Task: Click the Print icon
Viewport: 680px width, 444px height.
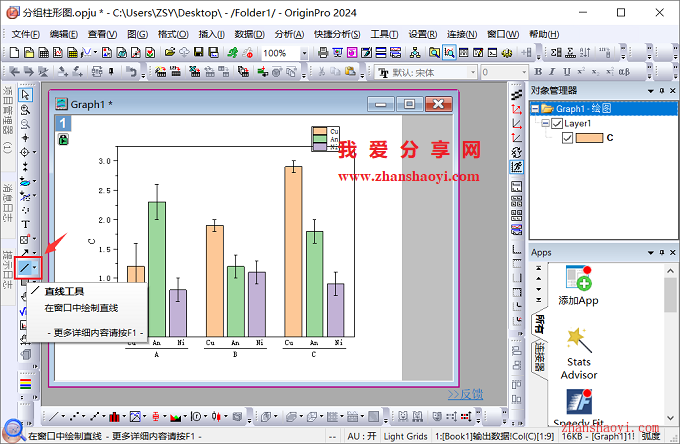Action: coord(323,53)
